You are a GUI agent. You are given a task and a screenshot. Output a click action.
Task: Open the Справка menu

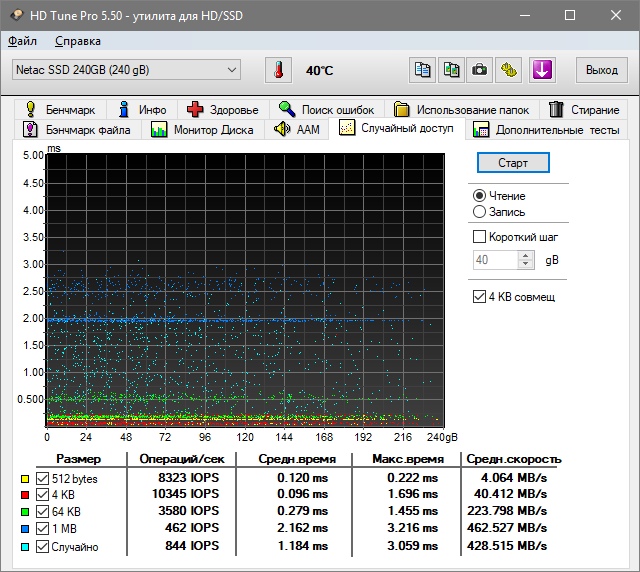(78, 41)
